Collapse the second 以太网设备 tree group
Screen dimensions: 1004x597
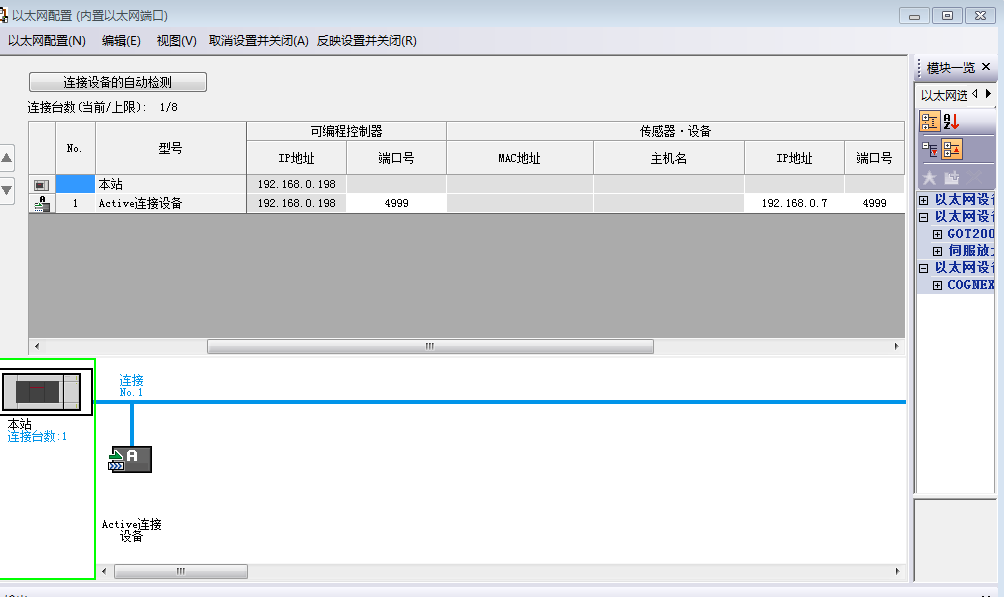(x=923, y=217)
